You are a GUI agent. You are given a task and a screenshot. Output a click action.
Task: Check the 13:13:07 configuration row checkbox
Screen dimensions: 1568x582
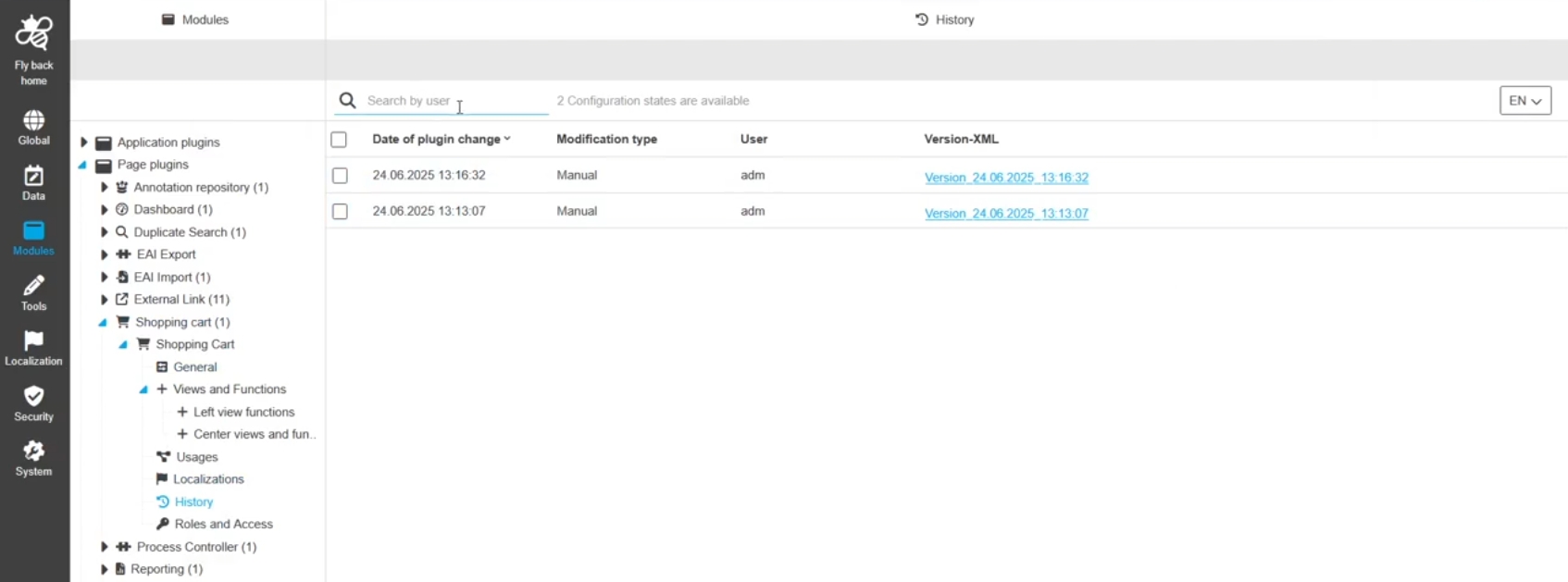click(x=340, y=212)
